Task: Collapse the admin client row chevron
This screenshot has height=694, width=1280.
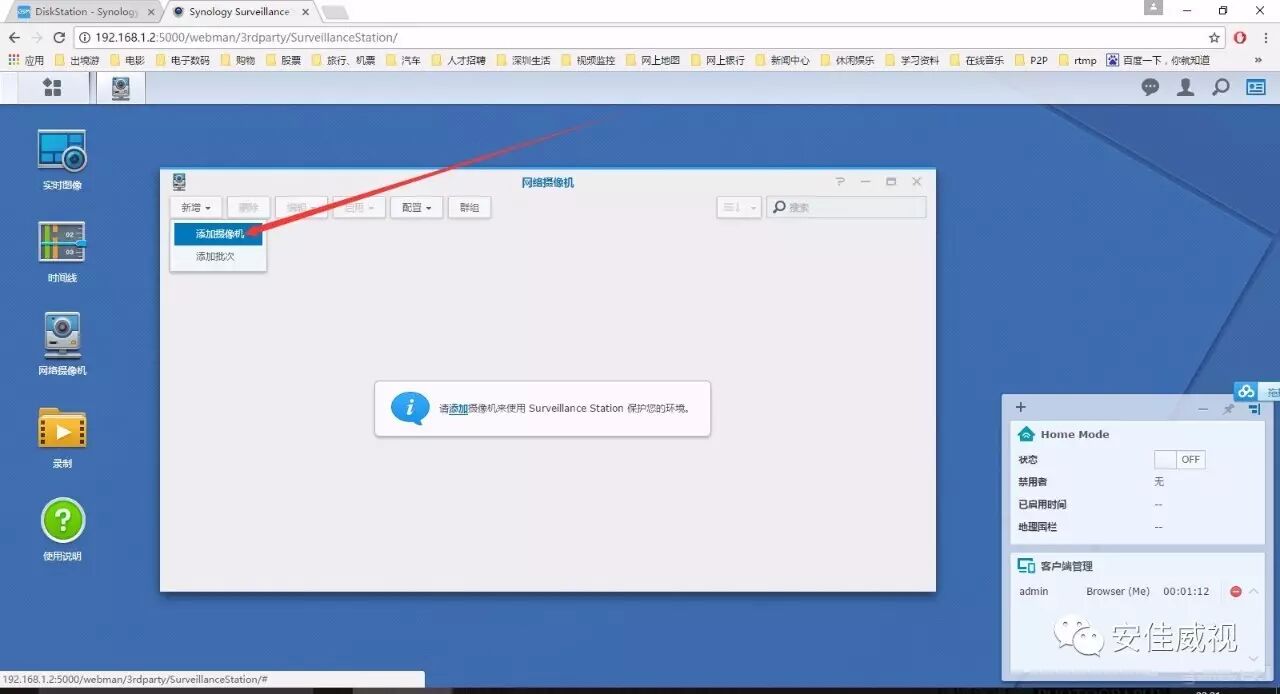Action: (x=1254, y=591)
